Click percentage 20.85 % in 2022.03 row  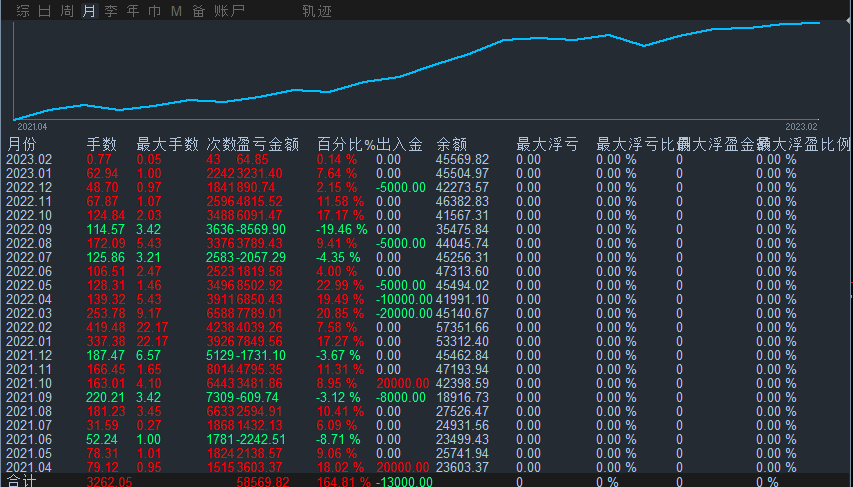coord(341,313)
